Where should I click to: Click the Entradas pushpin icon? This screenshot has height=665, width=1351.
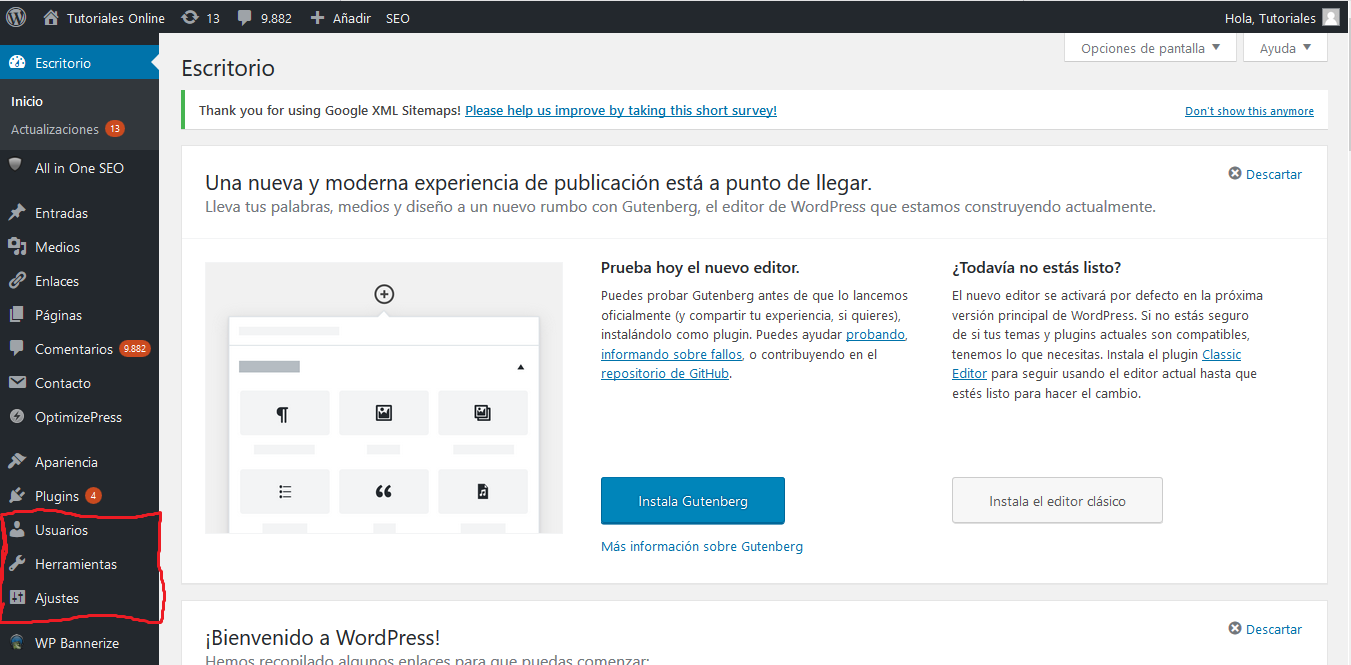tap(16, 213)
